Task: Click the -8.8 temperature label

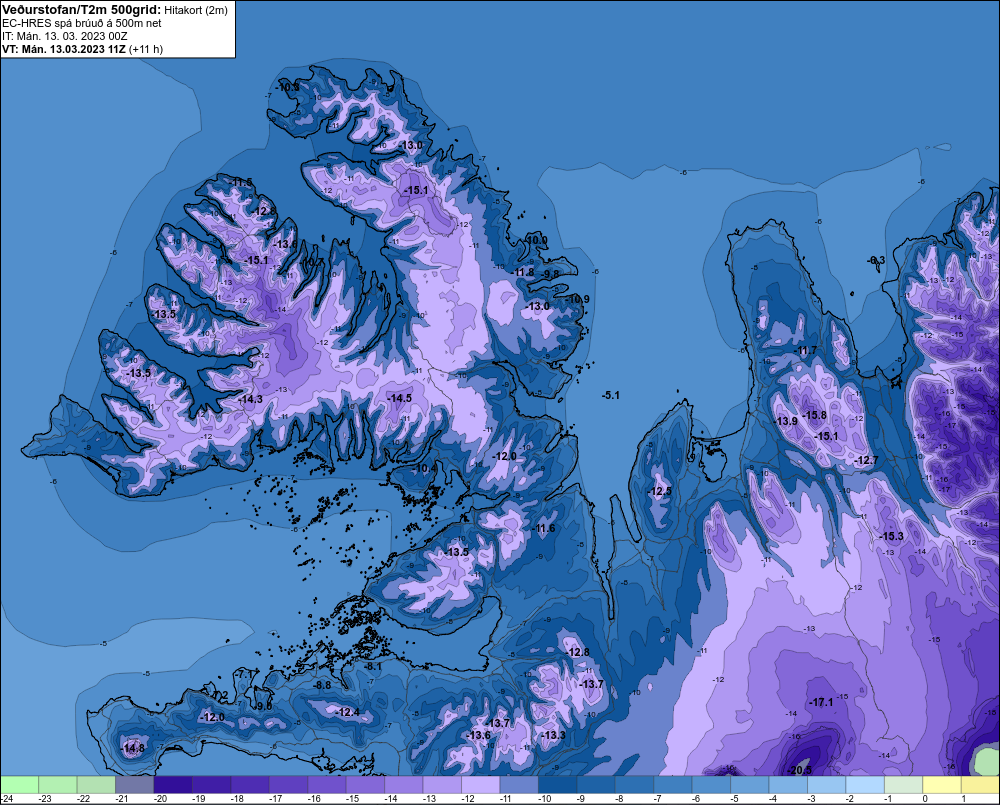Action: tap(323, 685)
